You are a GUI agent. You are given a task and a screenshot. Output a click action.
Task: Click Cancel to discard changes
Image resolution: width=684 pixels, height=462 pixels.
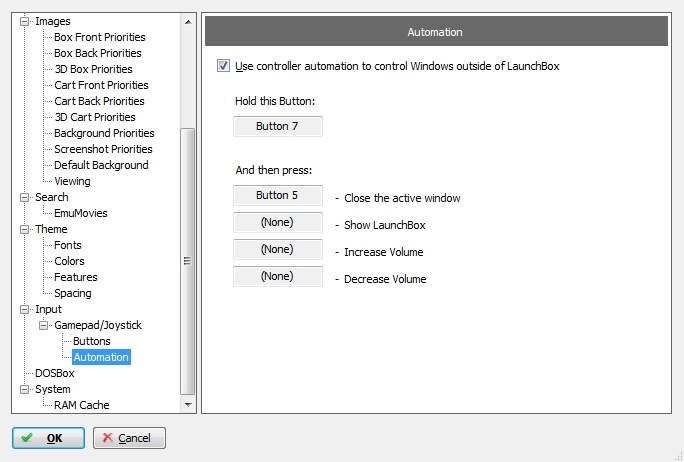[129, 438]
